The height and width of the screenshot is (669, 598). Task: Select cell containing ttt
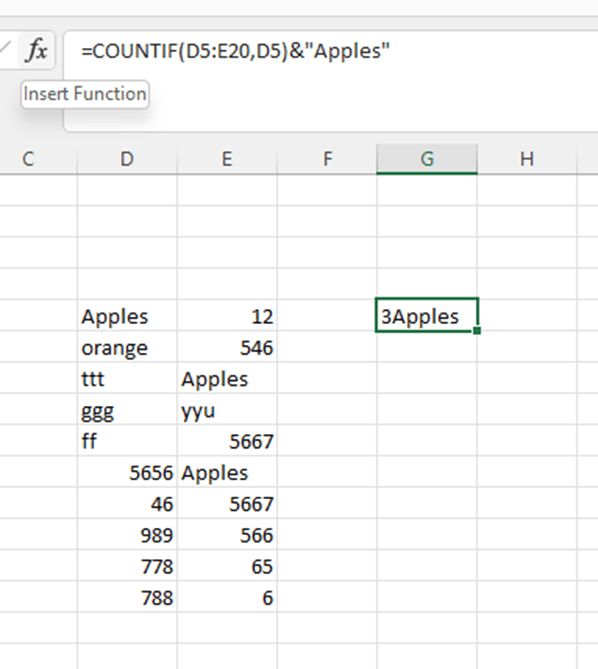[x=127, y=378]
